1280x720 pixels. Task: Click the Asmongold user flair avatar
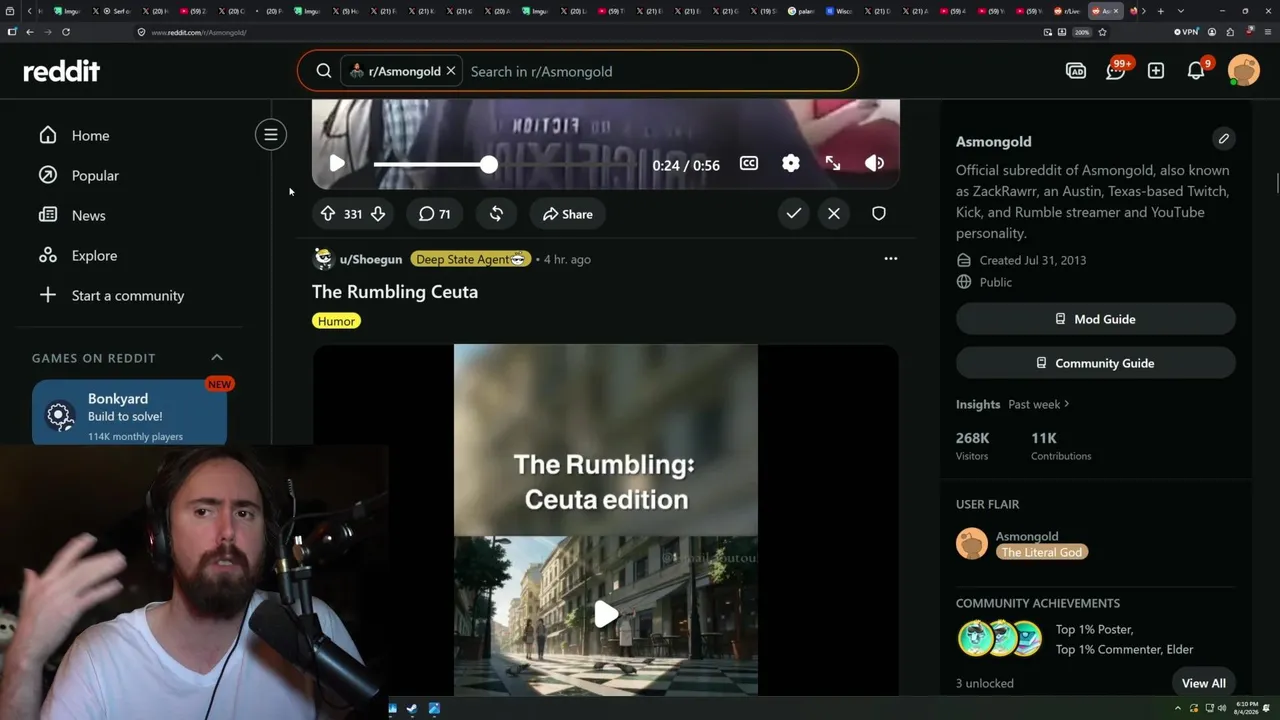(972, 544)
